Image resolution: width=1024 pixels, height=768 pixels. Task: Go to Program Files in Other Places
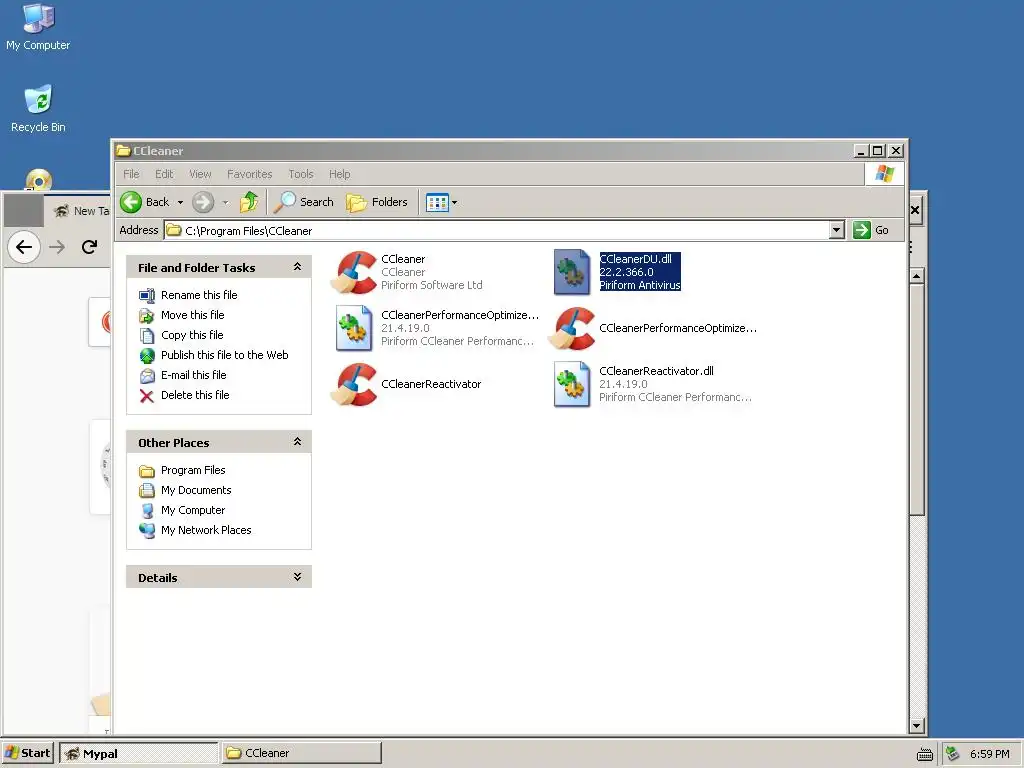click(x=193, y=470)
